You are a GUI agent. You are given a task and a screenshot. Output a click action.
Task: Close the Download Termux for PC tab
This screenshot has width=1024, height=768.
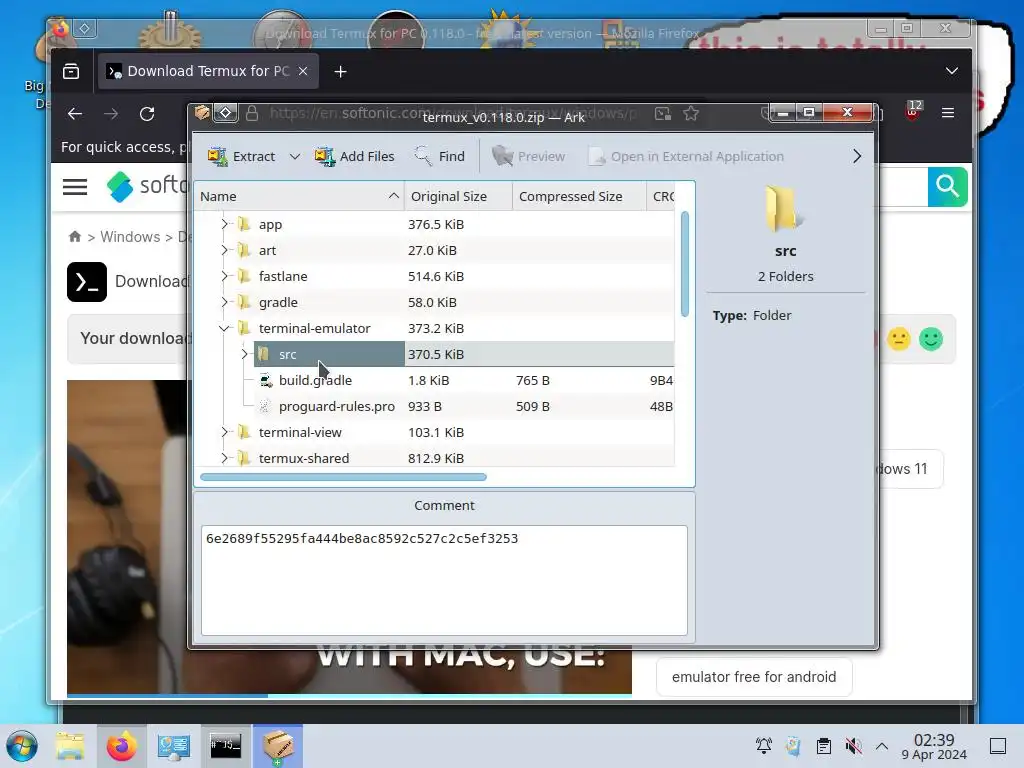pos(303,71)
